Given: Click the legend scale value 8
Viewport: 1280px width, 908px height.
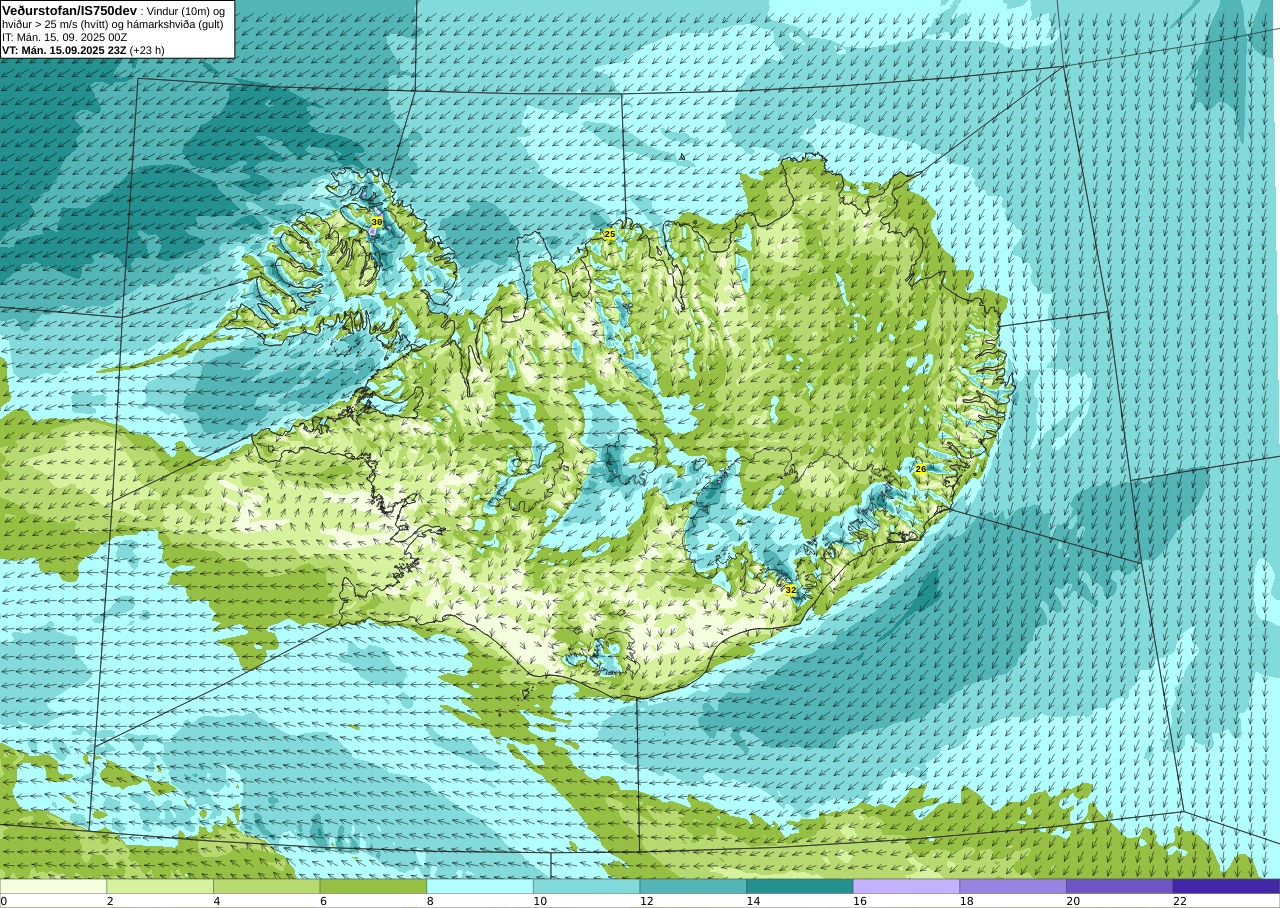Looking at the screenshot, I should [x=430, y=901].
